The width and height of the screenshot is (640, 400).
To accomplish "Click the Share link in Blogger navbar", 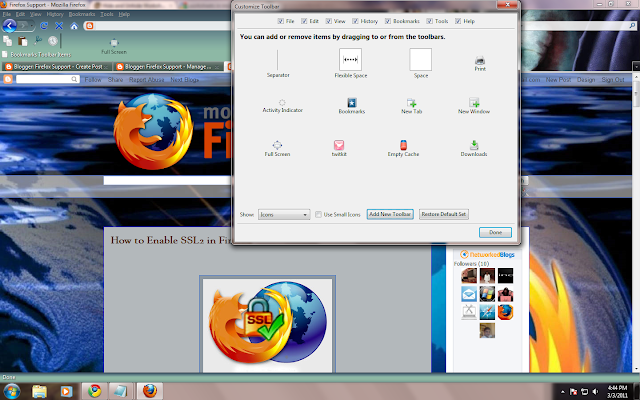I will point(115,80).
